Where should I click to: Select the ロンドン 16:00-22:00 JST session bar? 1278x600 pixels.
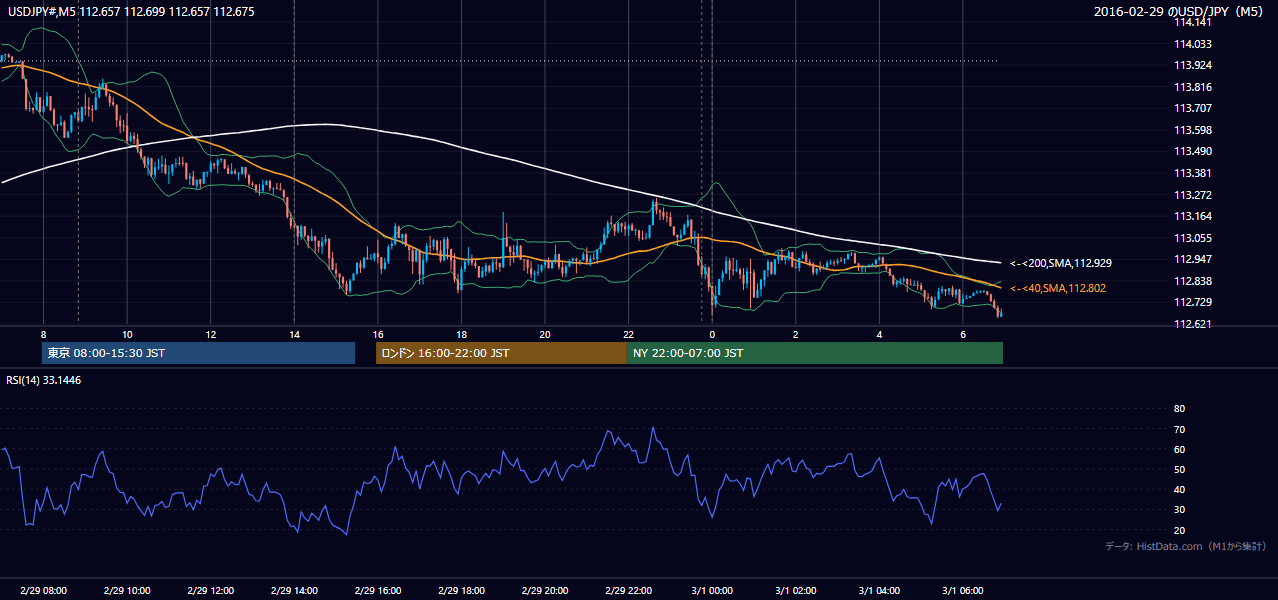501,353
